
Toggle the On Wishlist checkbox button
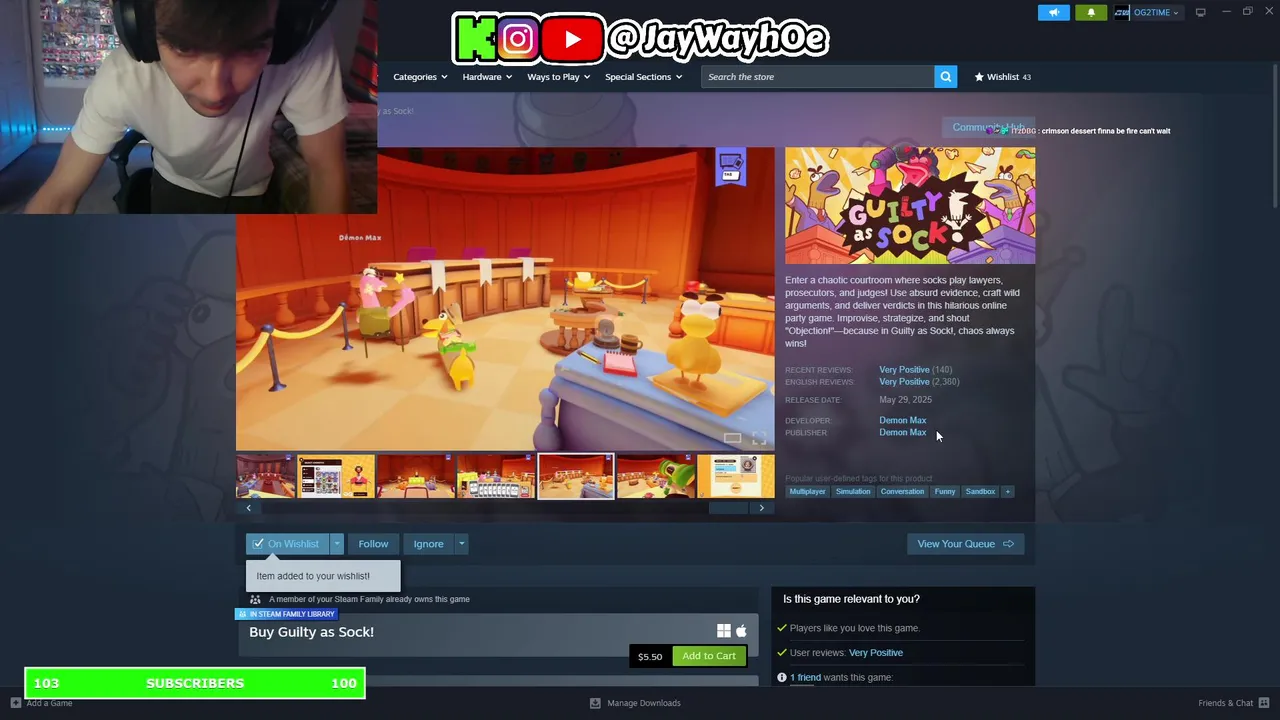(287, 544)
